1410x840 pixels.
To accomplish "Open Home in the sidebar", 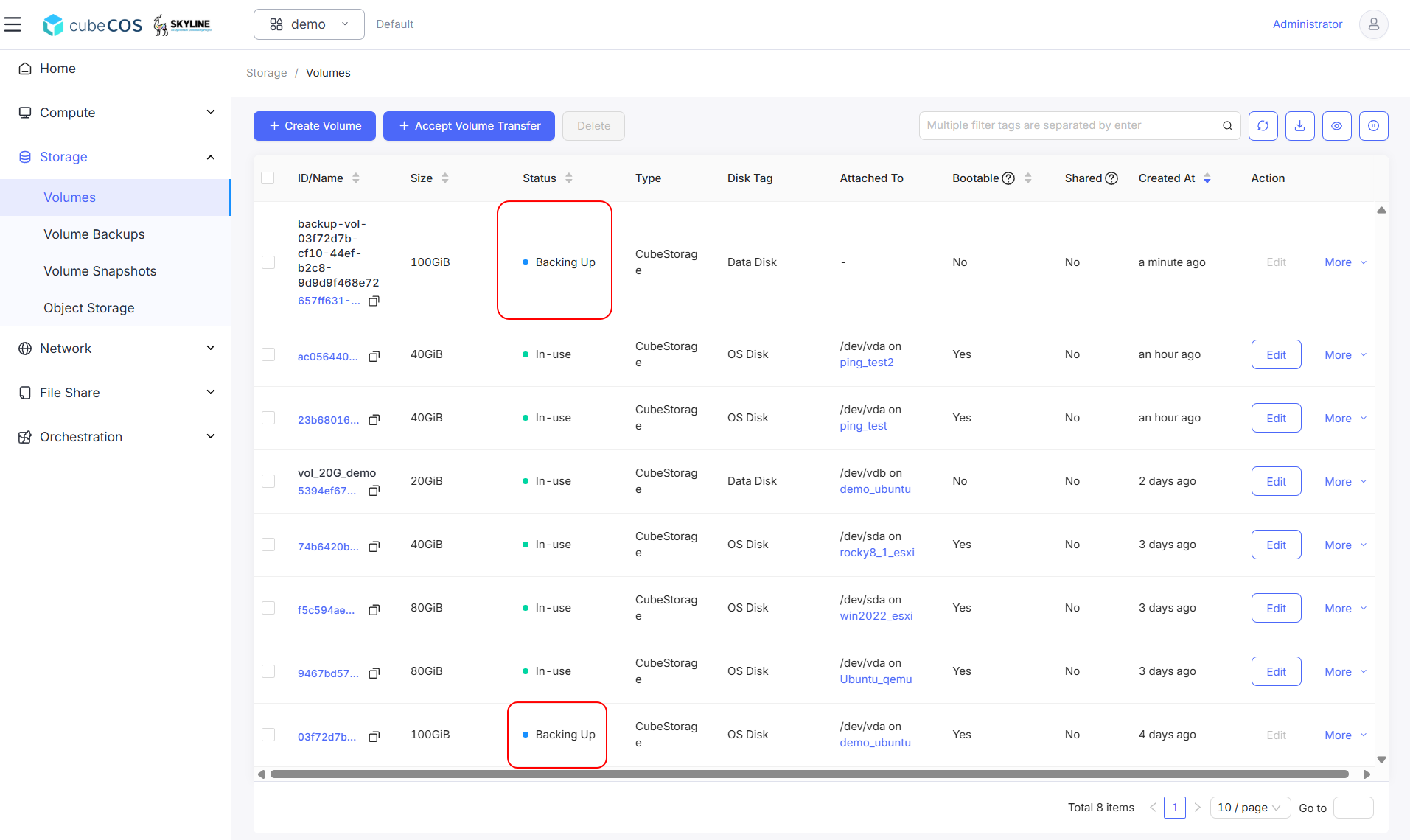I will pyautogui.click(x=116, y=69).
